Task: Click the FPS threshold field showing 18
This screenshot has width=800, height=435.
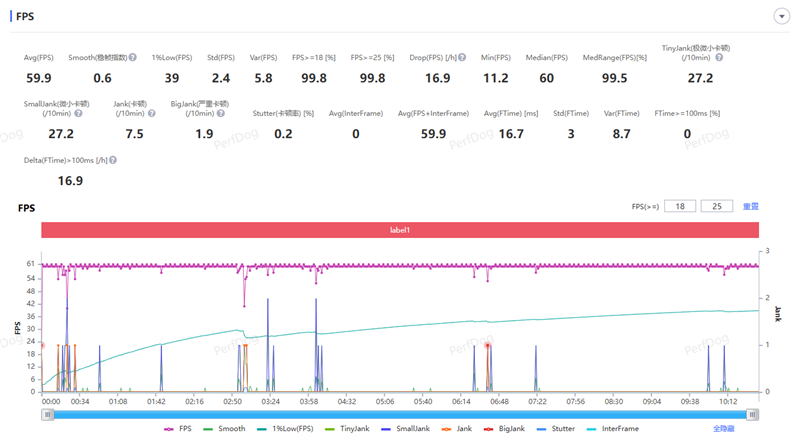Action: (x=679, y=206)
